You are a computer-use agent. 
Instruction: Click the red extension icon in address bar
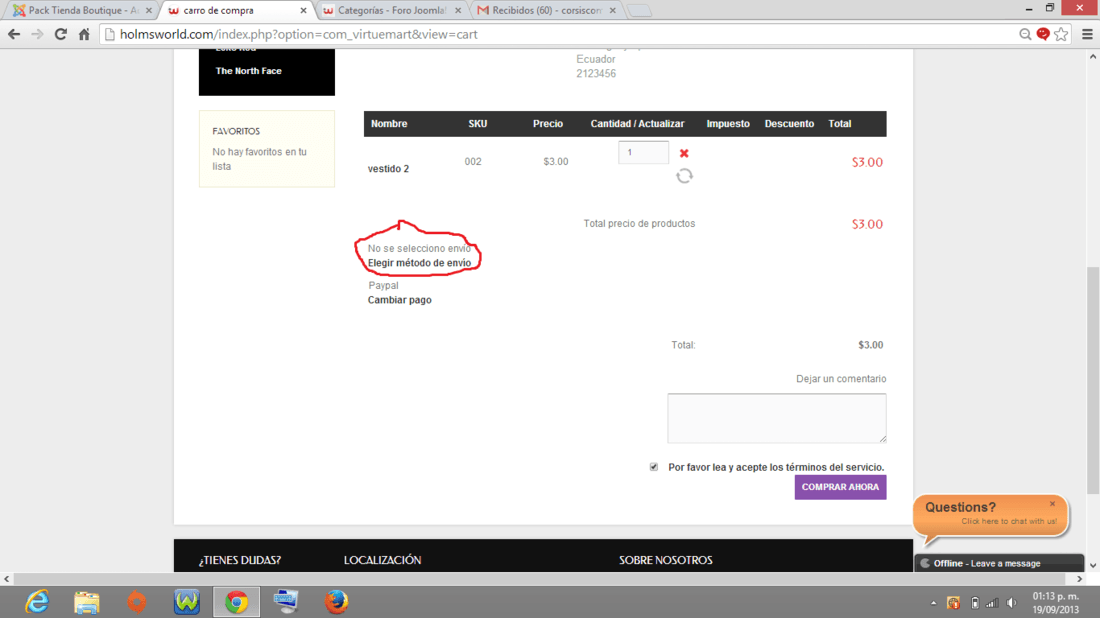point(1043,34)
